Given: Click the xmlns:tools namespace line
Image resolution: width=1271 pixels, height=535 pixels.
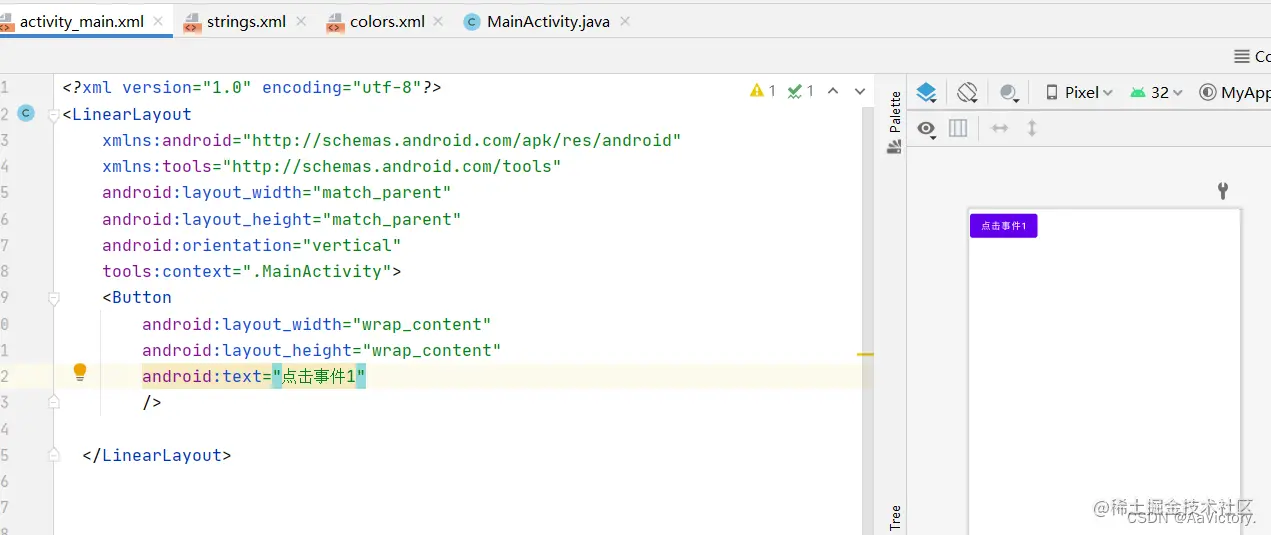Looking at the screenshot, I should coord(331,166).
